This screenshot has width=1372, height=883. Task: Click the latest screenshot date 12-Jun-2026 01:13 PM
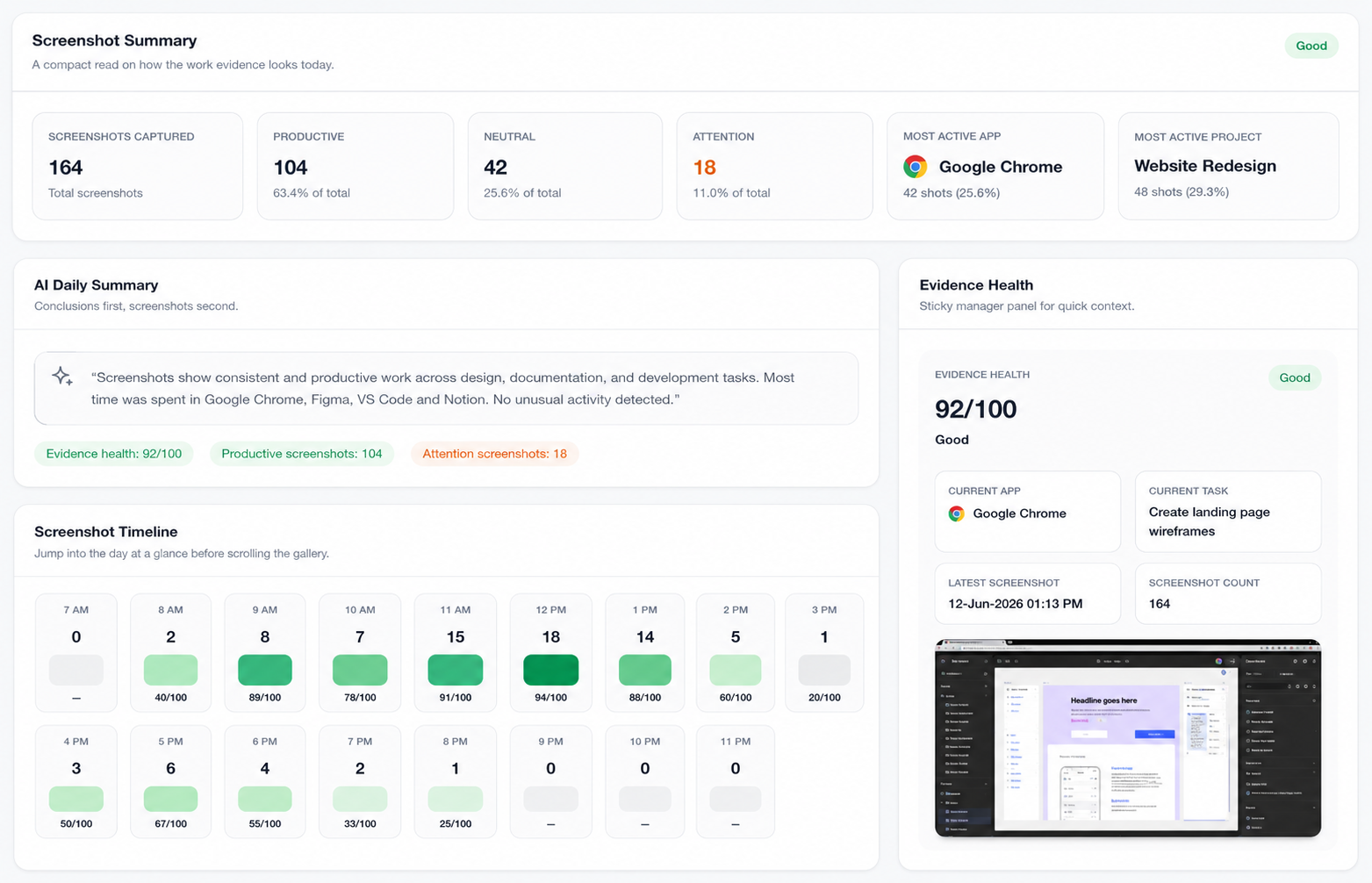coord(1016,604)
